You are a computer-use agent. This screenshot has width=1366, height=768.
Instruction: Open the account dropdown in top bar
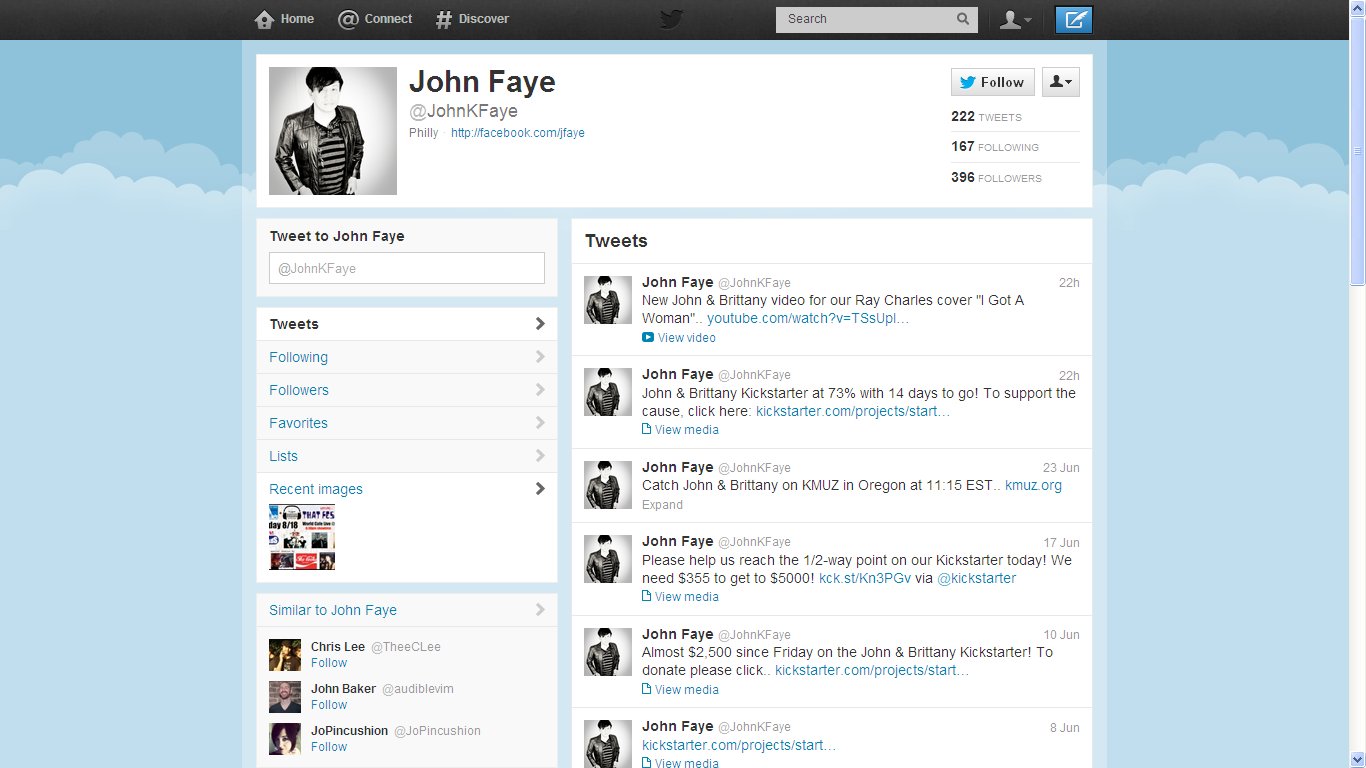tap(1015, 19)
